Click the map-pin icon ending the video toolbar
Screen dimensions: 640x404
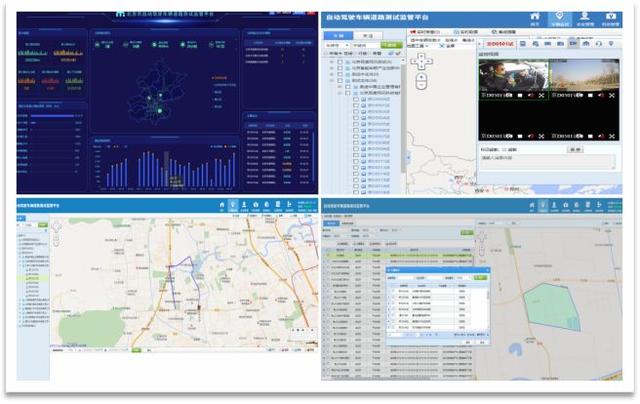click(x=611, y=44)
